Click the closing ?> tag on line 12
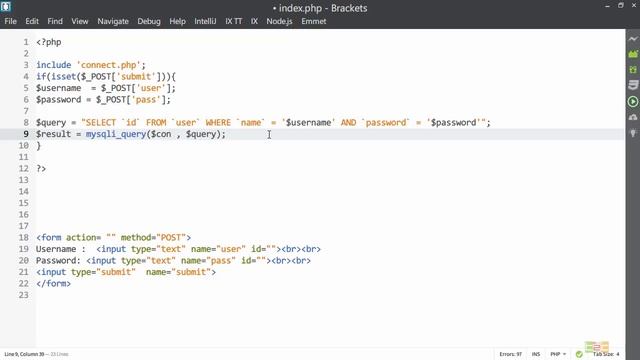 (x=41, y=169)
